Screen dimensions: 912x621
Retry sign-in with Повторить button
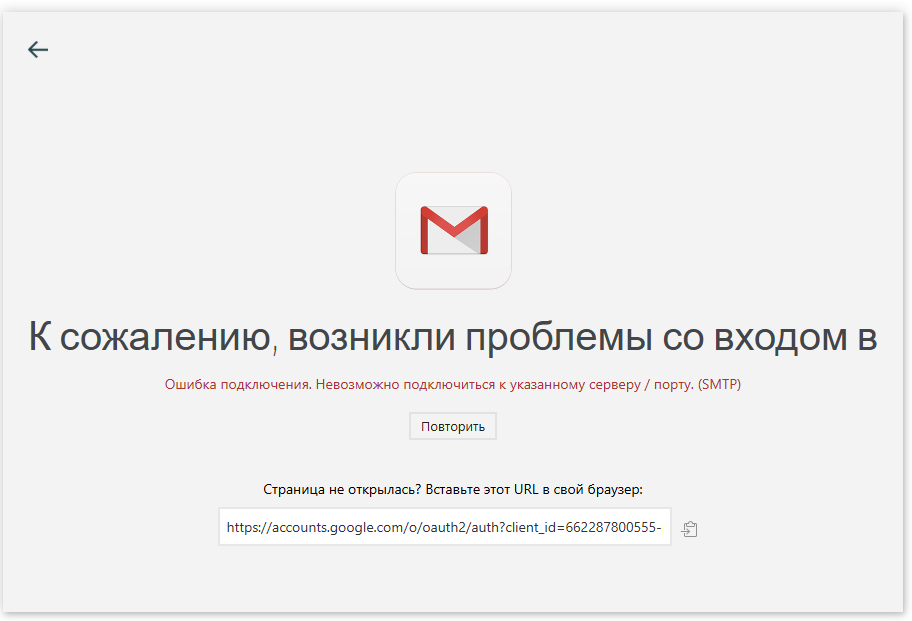click(453, 426)
